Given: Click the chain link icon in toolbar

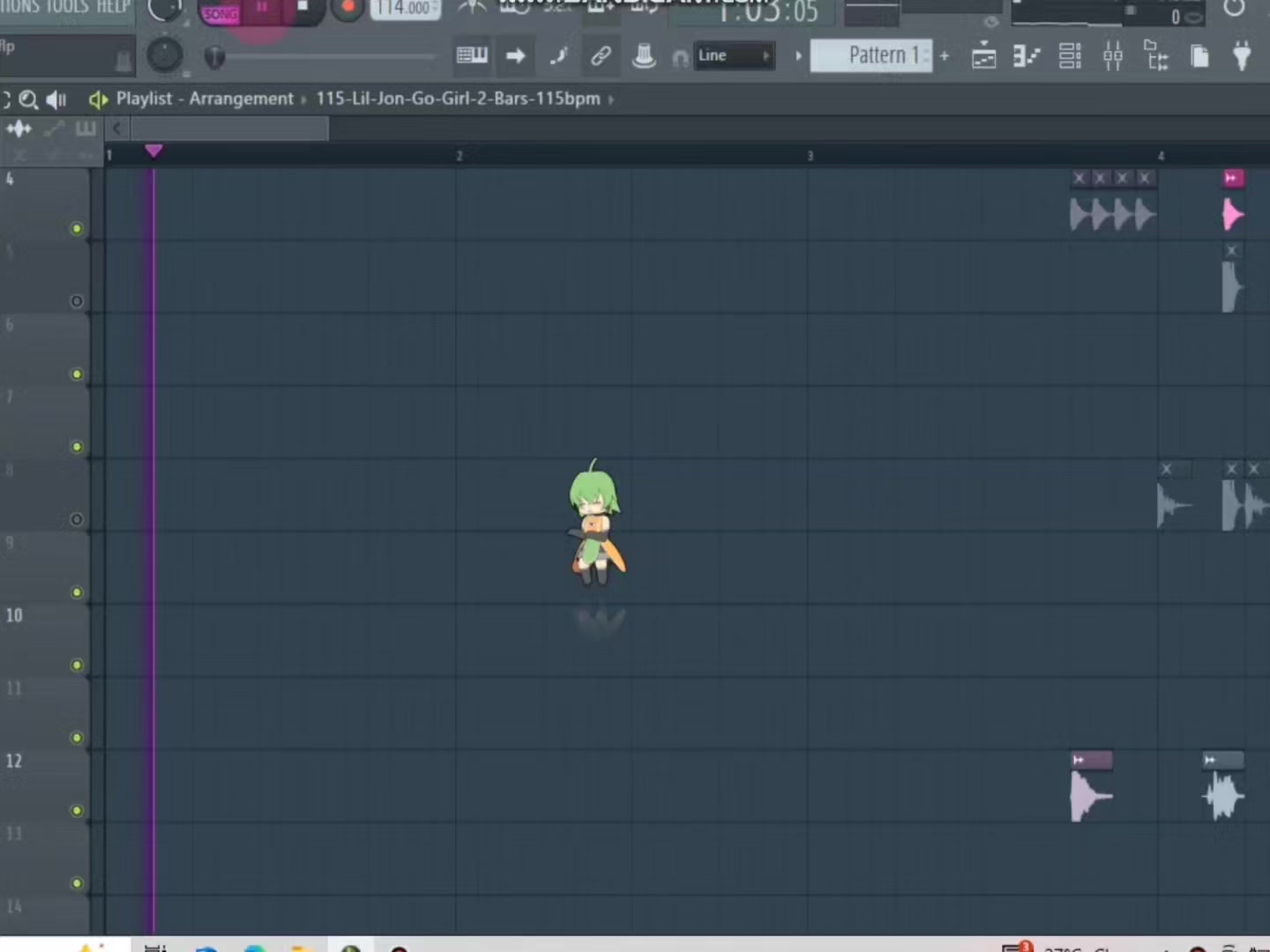Looking at the screenshot, I should click(601, 56).
